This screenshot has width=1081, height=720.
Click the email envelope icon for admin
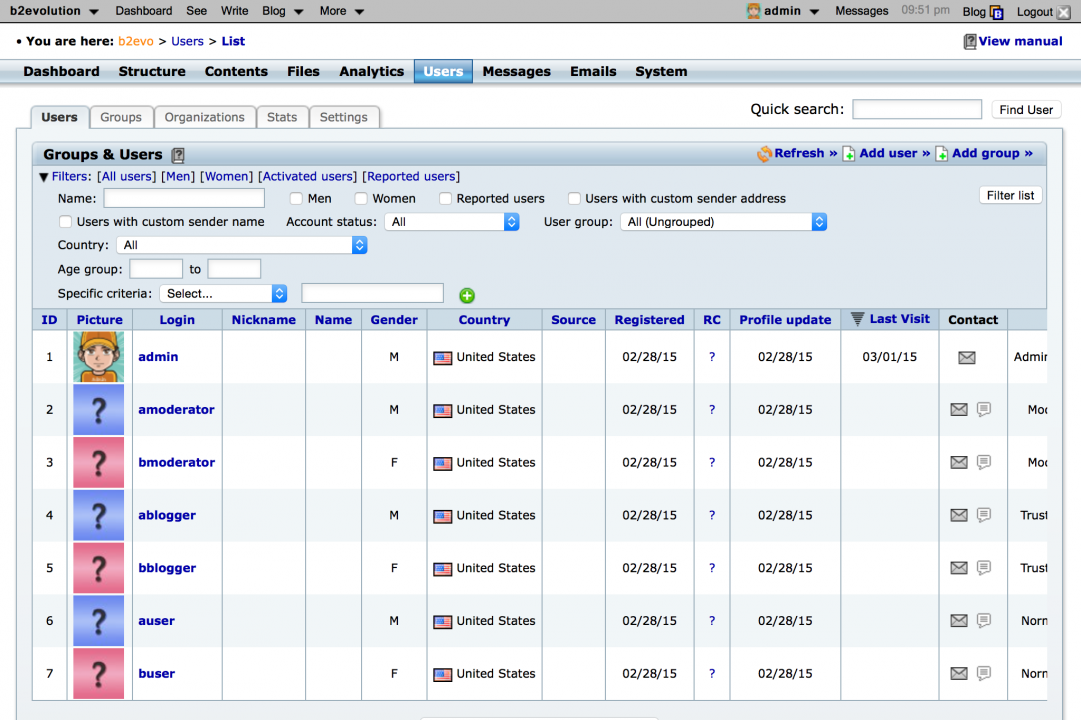click(967, 357)
